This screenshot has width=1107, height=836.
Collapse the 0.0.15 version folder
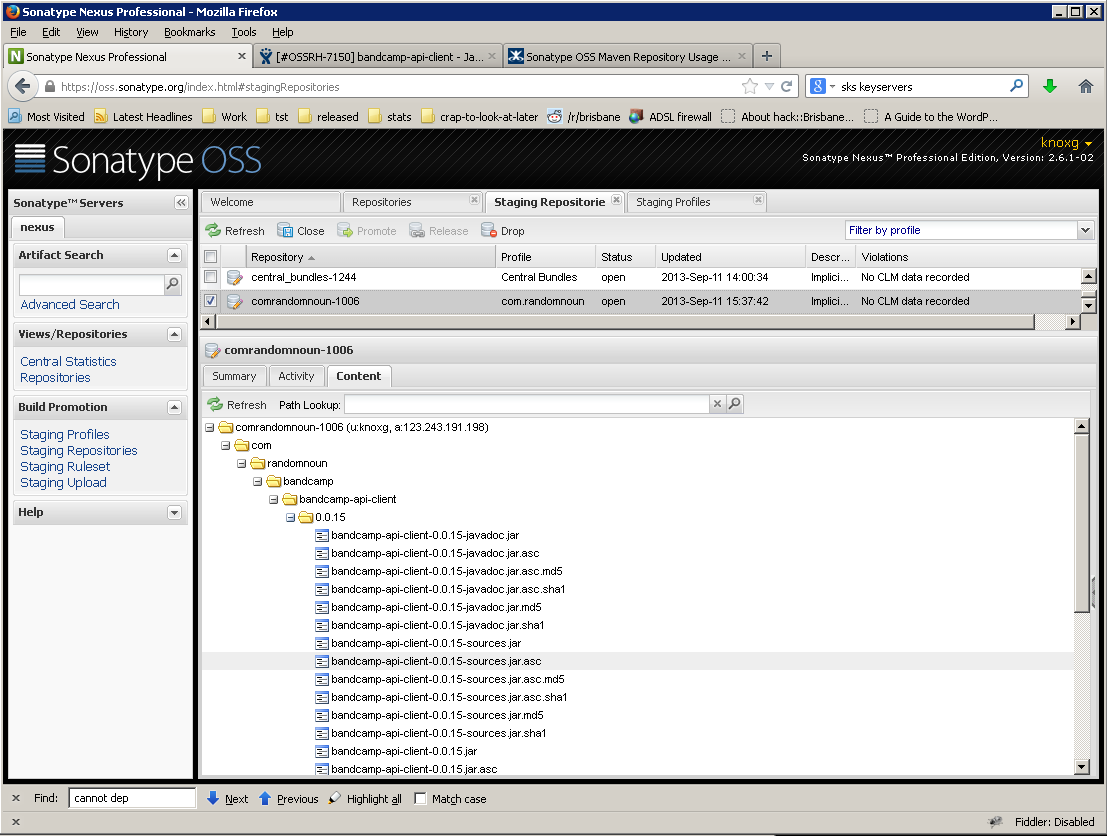point(290,518)
